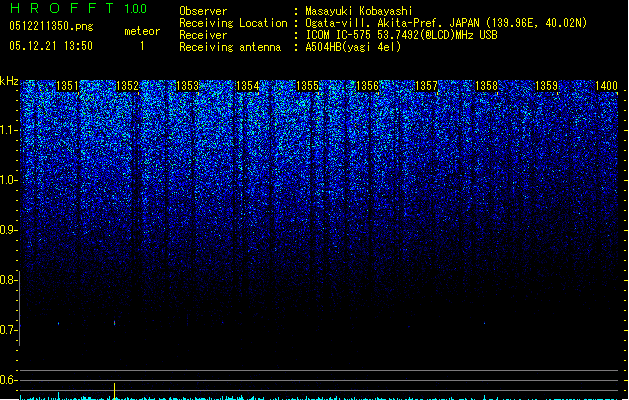Click the ICOM IC-575 53.7492 MHz USB text
The width and height of the screenshot is (629, 400).
402,35
